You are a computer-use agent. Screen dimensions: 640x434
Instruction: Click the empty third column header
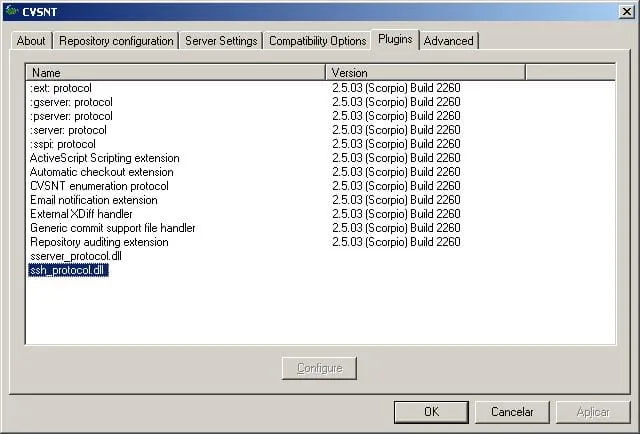pyautogui.click(x=570, y=72)
